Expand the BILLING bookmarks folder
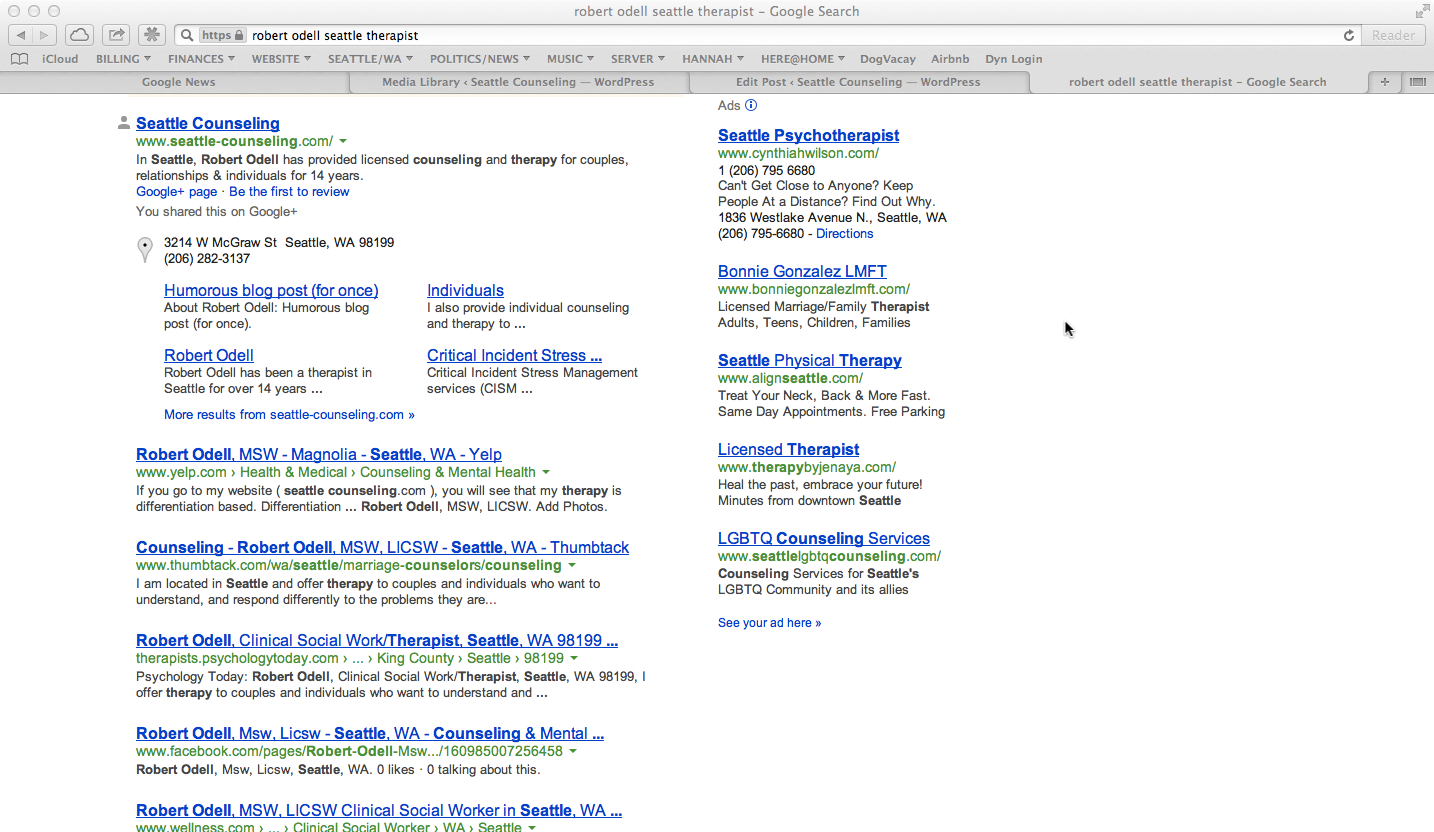 122,59
